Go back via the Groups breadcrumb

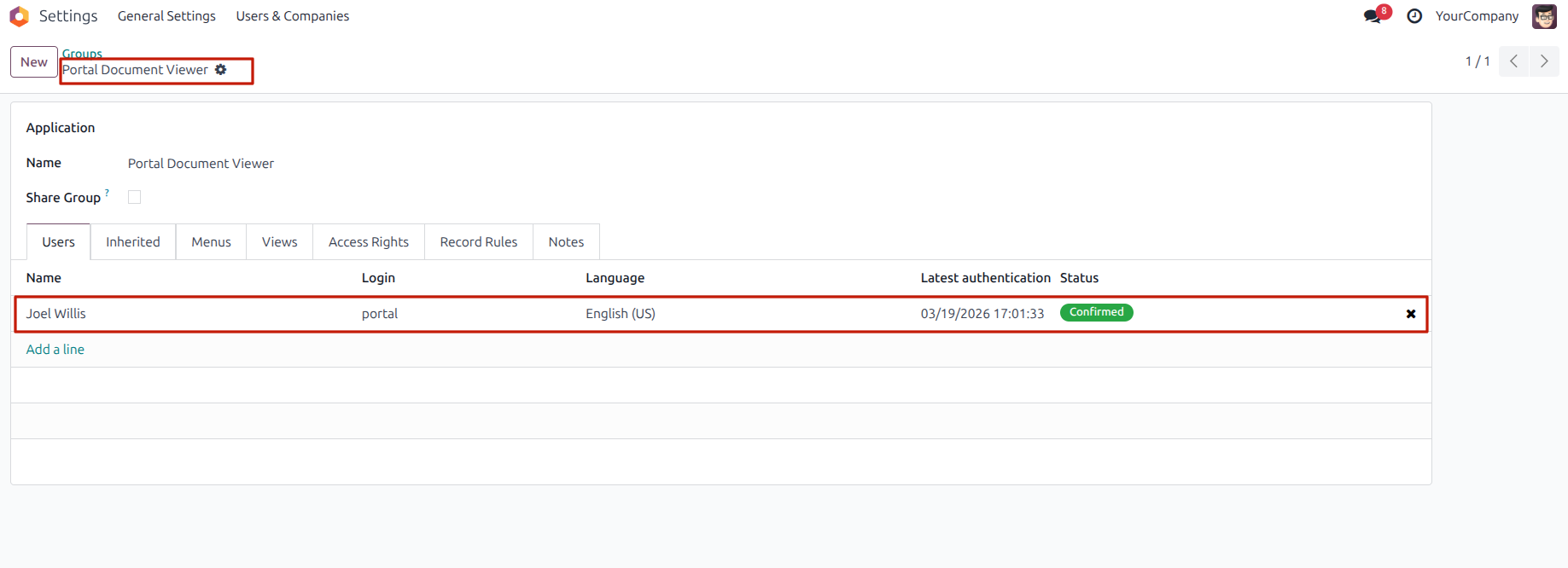[82, 54]
